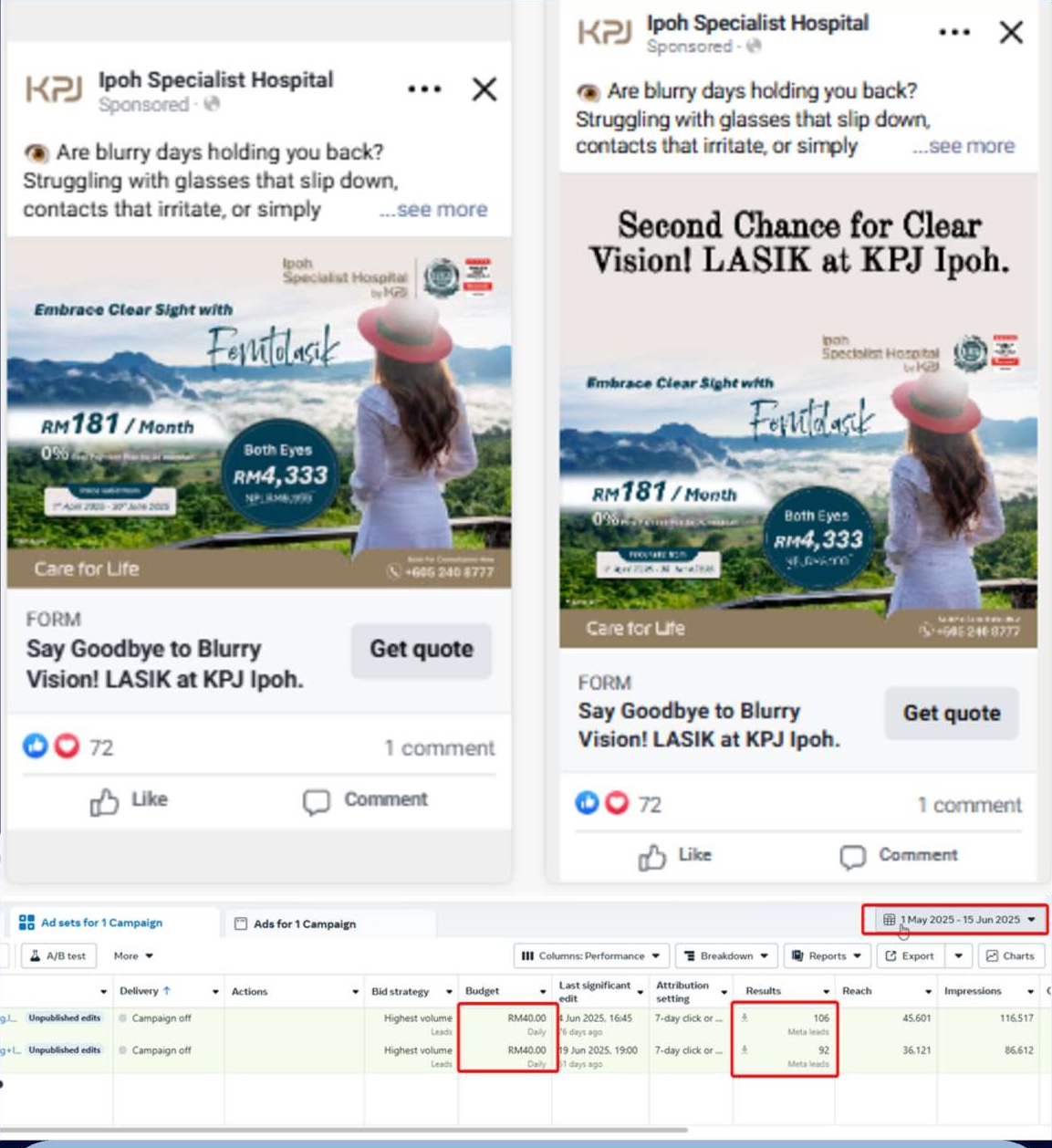
Task: Click the horizontal scrollbar under the table
Action: tap(343, 1130)
